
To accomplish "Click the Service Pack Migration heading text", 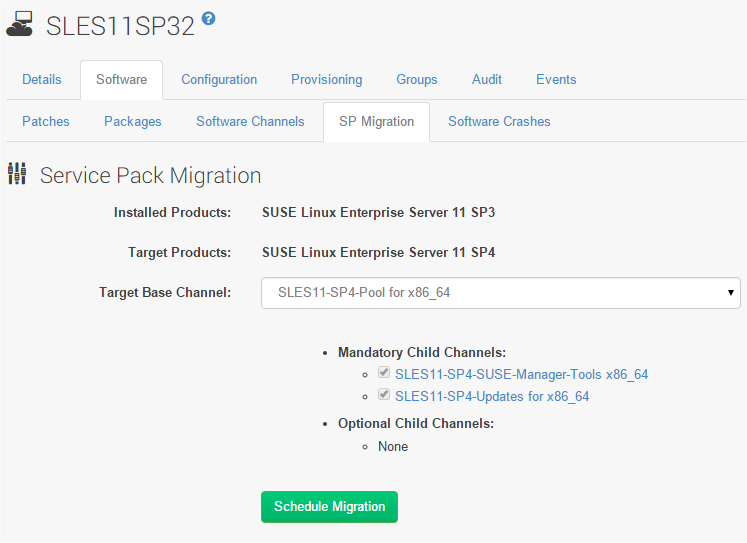I will pos(151,175).
